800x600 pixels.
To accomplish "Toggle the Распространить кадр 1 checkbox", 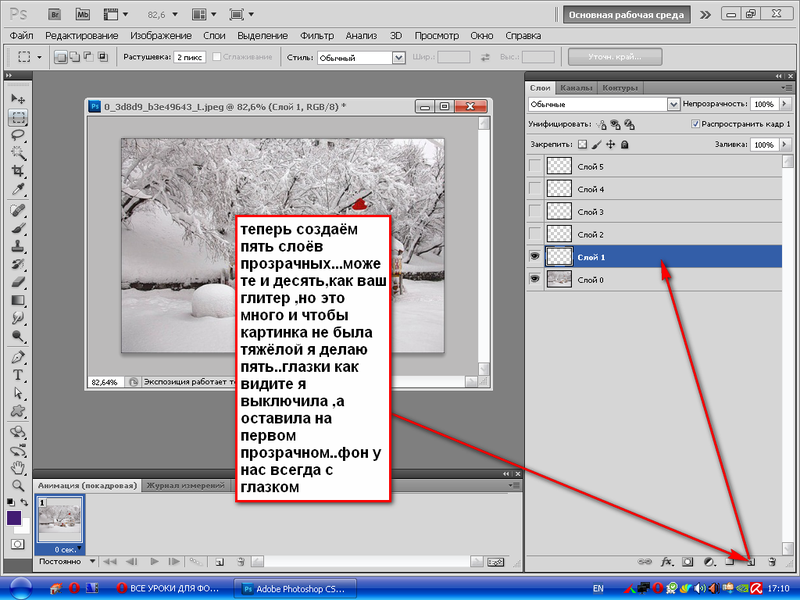I will point(695,124).
